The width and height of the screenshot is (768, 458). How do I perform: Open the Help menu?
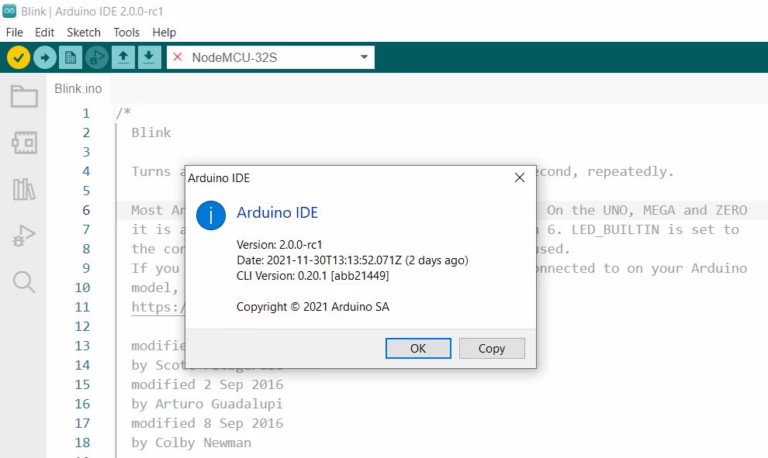164,32
